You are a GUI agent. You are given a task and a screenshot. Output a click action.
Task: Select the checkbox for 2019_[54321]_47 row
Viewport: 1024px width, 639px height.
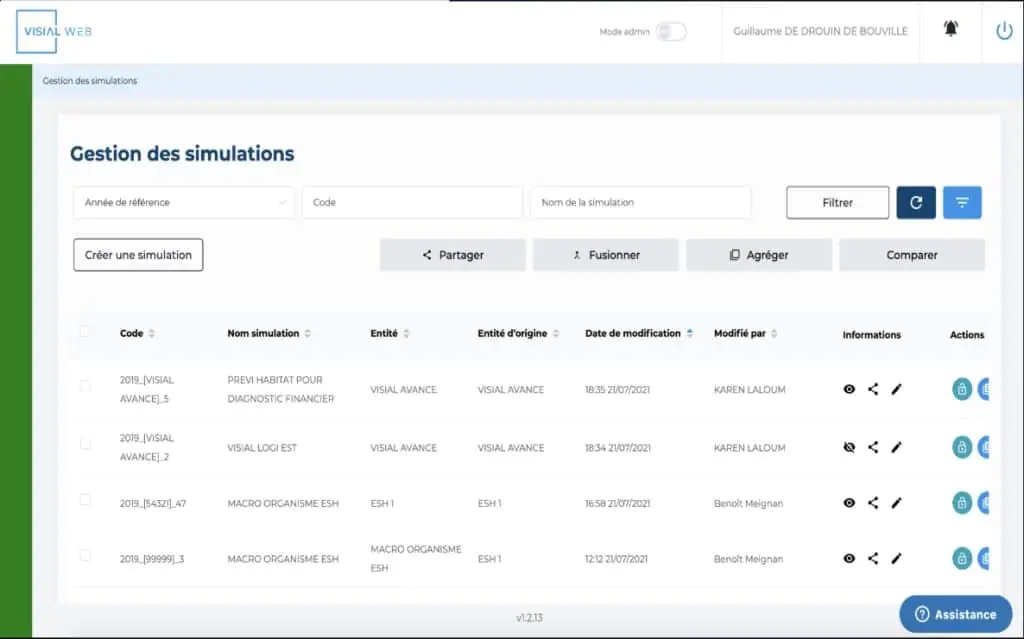pos(85,500)
